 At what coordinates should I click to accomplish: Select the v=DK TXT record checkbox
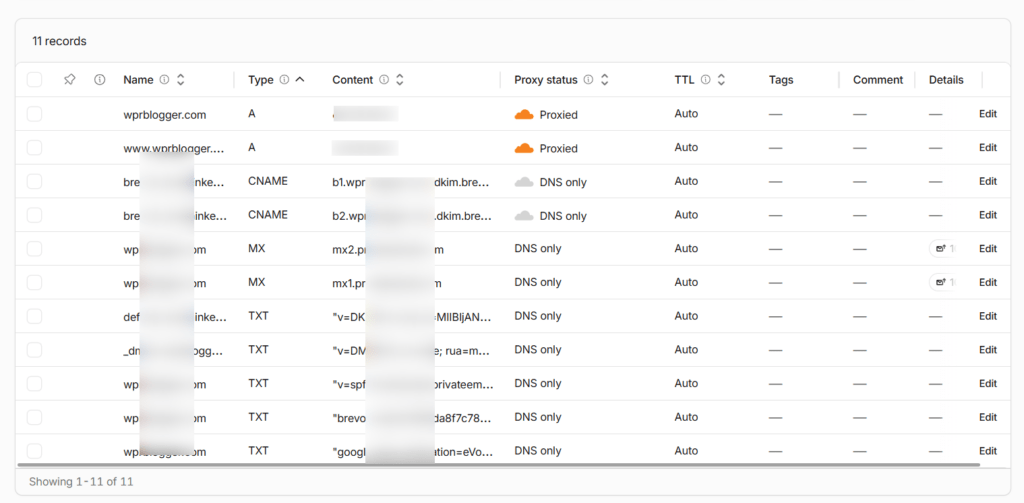tap(34, 316)
